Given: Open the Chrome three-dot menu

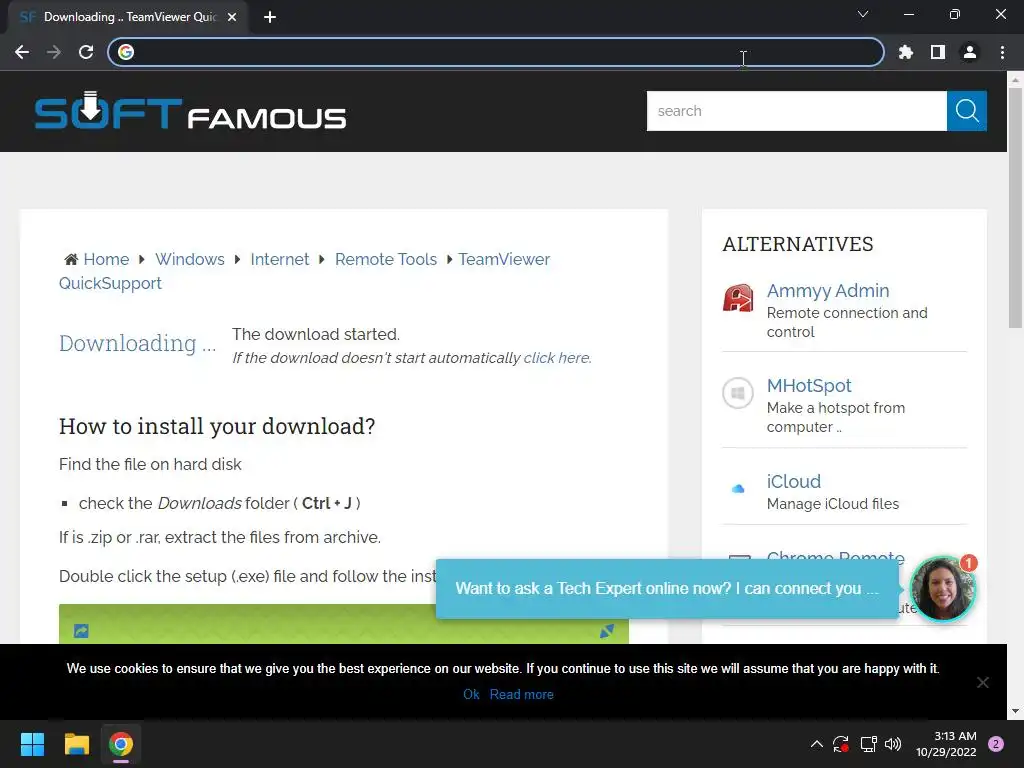Looking at the screenshot, I should point(1002,52).
